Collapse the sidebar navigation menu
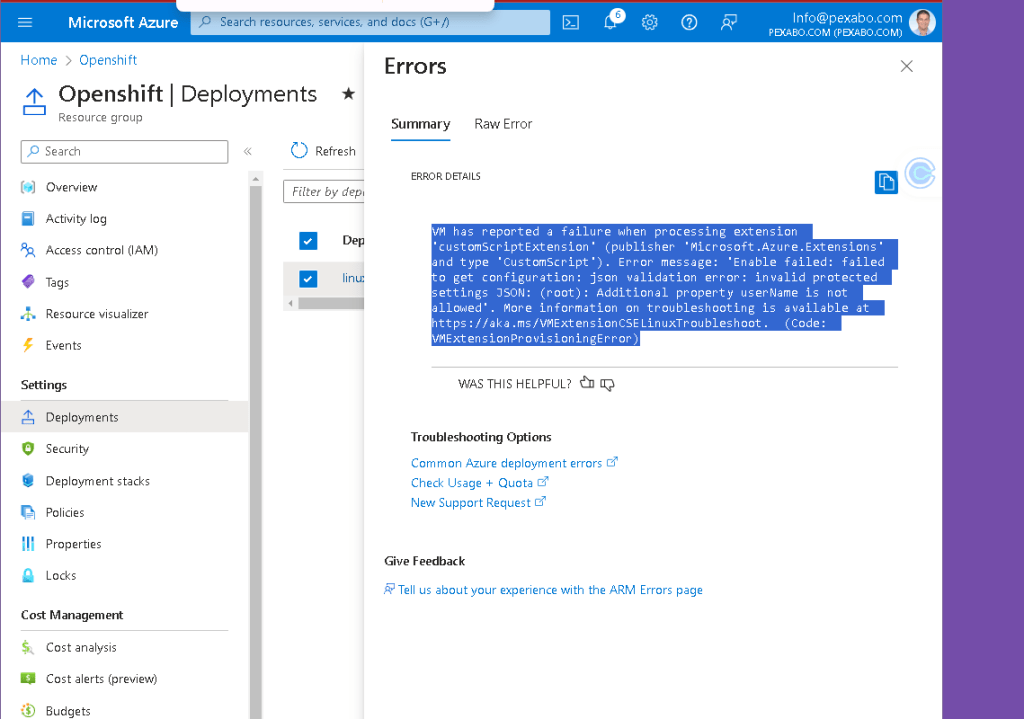This screenshot has height=719, width=1024. coord(248,151)
